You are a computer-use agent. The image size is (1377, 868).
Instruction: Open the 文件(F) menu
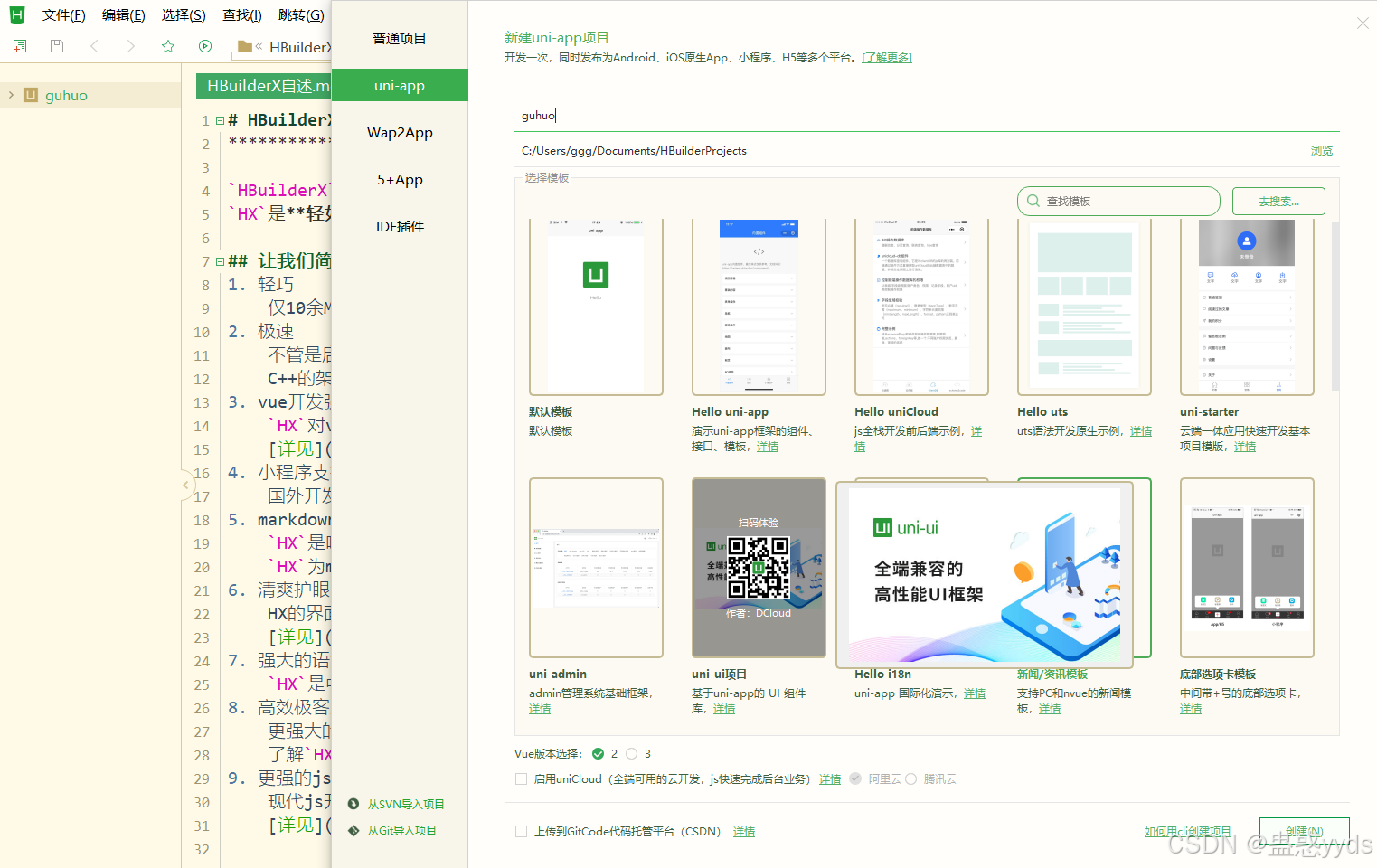63,15
